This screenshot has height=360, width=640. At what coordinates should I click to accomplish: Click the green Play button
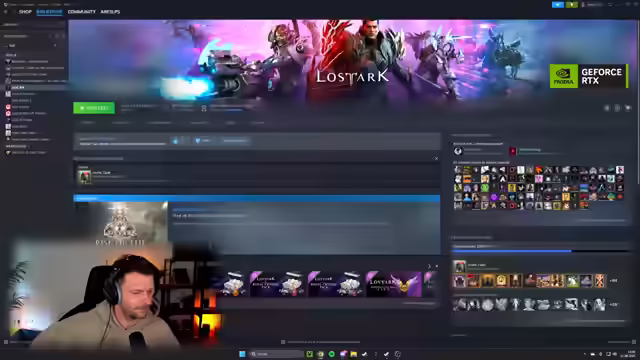click(x=94, y=108)
